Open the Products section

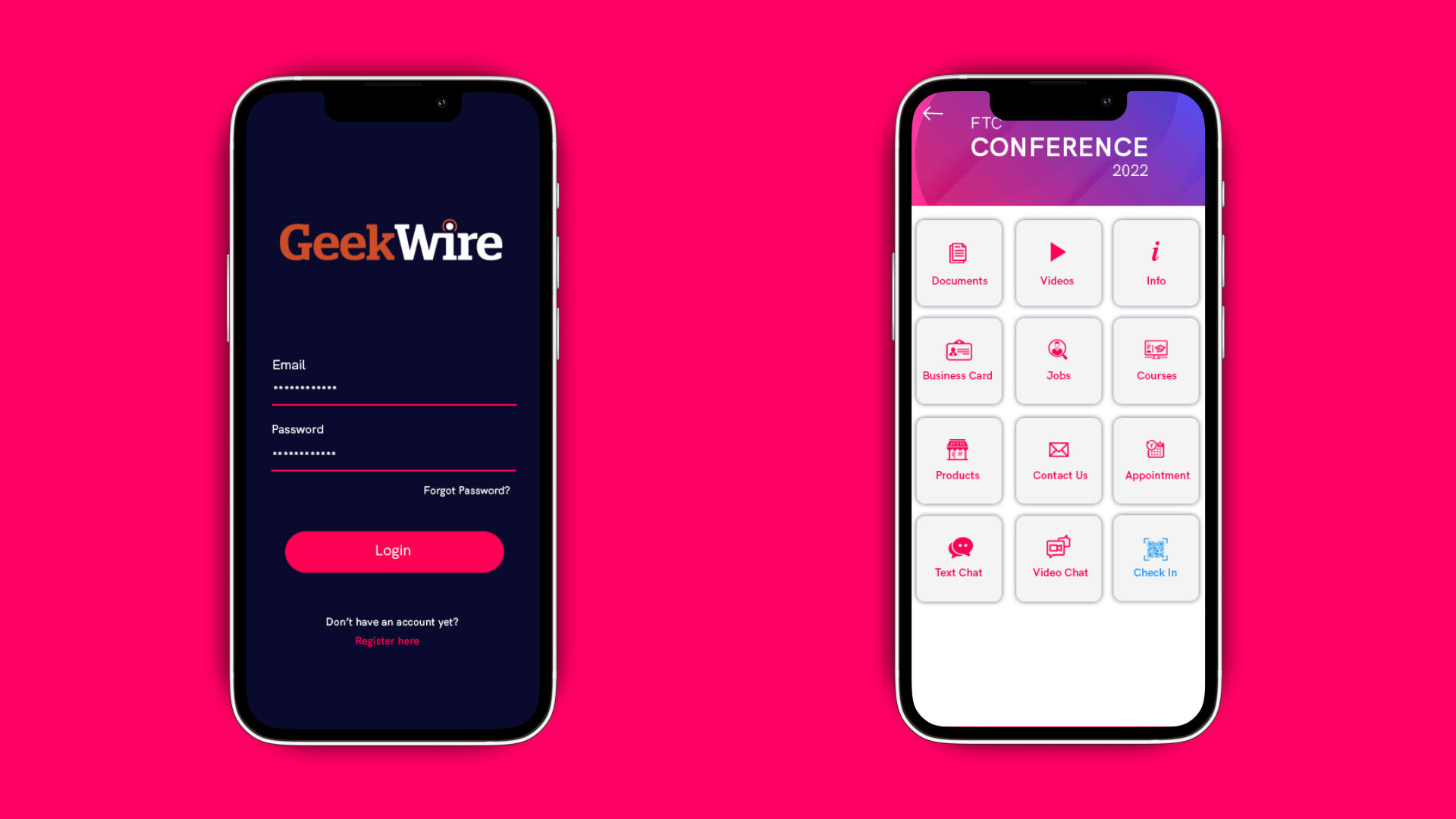coord(958,459)
